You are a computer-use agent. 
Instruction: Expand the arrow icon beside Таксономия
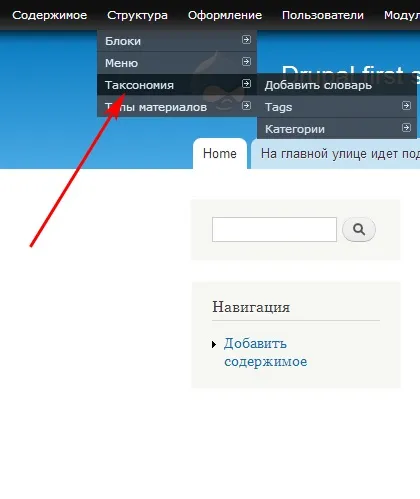(x=246, y=84)
